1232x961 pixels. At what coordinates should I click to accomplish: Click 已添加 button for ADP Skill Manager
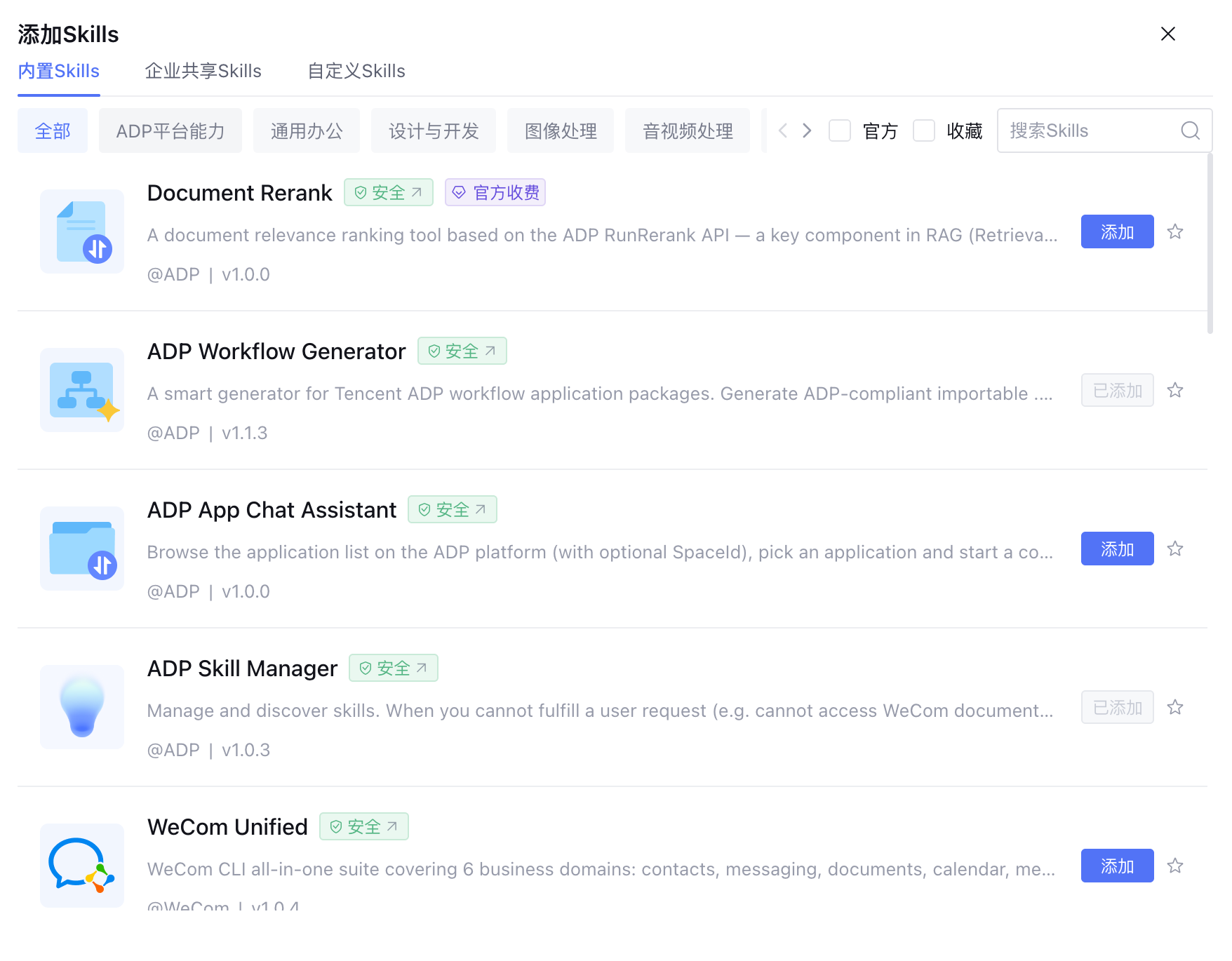pos(1117,707)
